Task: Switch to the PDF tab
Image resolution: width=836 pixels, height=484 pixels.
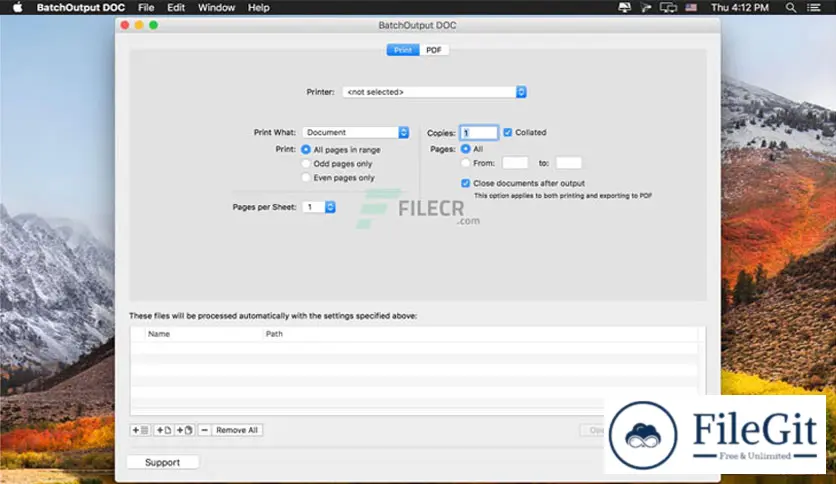Action: coord(433,50)
